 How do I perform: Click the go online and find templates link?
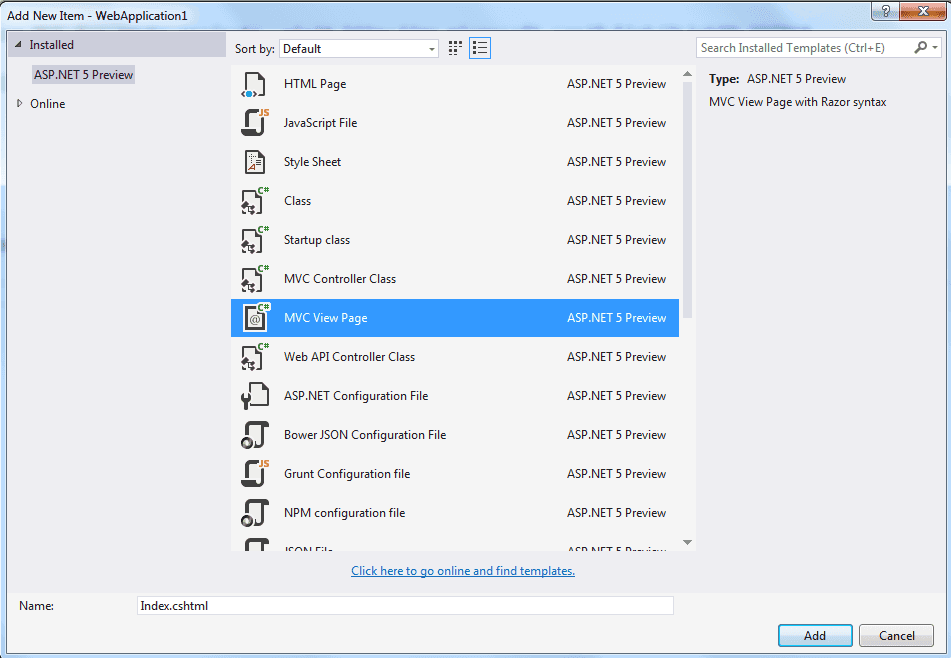[x=463, y=571]
